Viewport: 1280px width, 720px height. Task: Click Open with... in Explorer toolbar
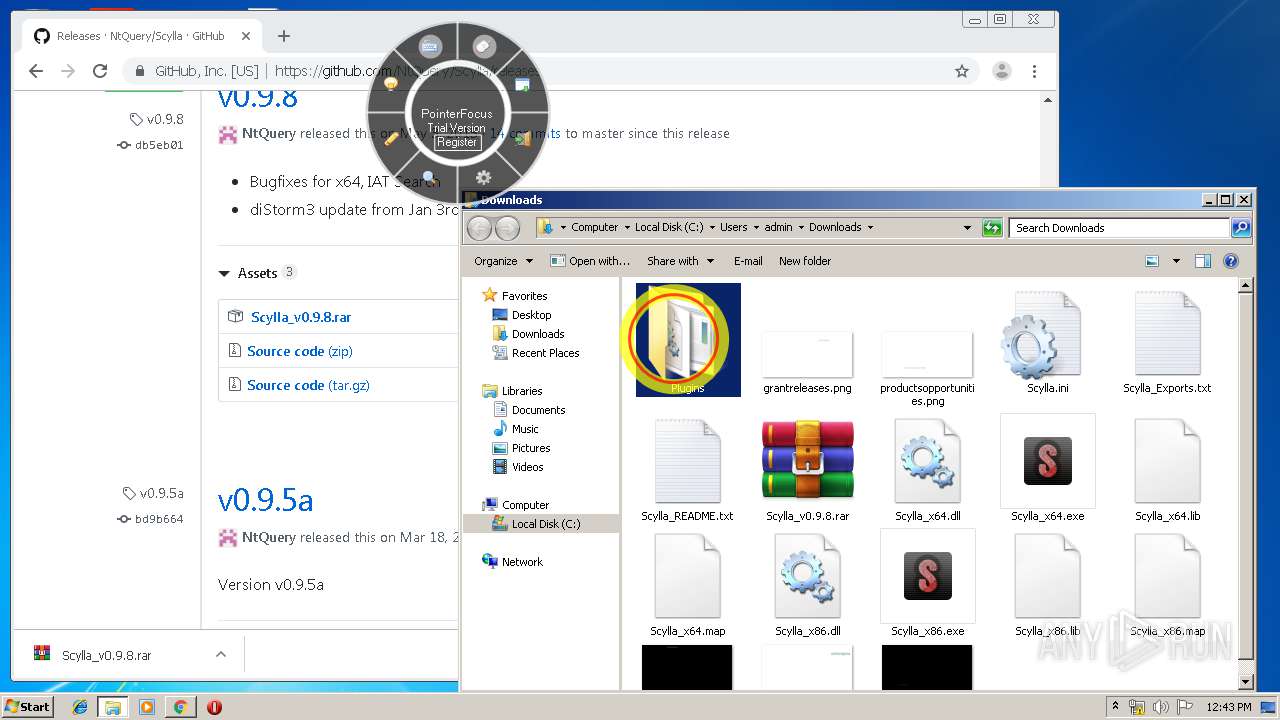pyautogui.click(x=590, y=261)
